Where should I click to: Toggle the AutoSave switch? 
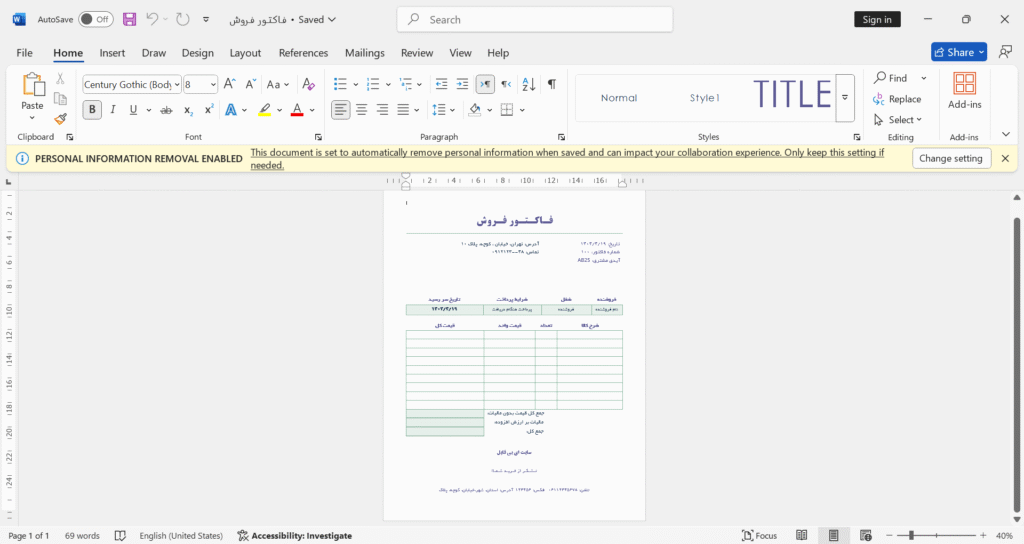tap(95, 20)
